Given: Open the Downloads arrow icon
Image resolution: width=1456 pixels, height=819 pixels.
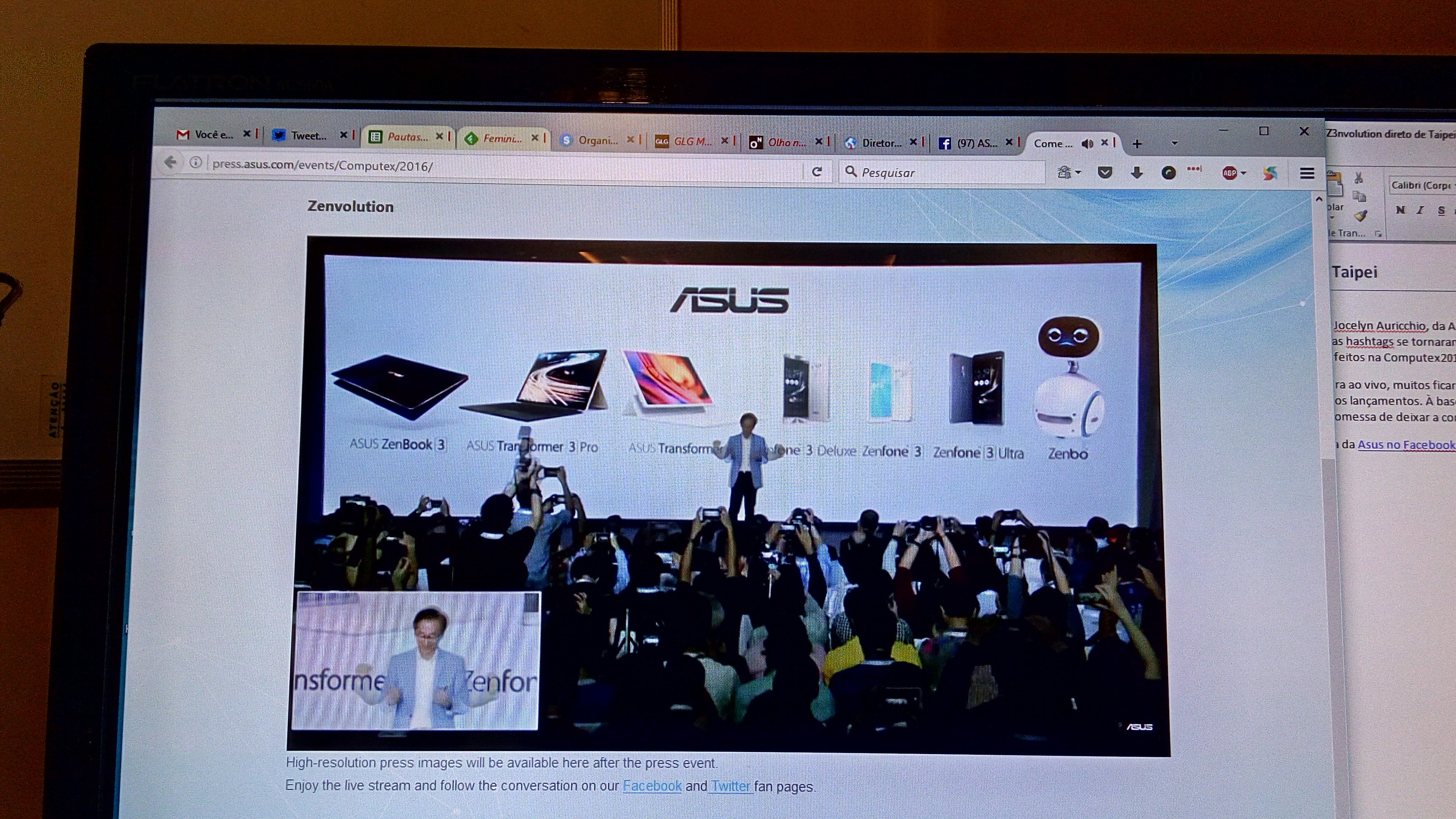Looking at the screenshot, I should pos(1137,172).
